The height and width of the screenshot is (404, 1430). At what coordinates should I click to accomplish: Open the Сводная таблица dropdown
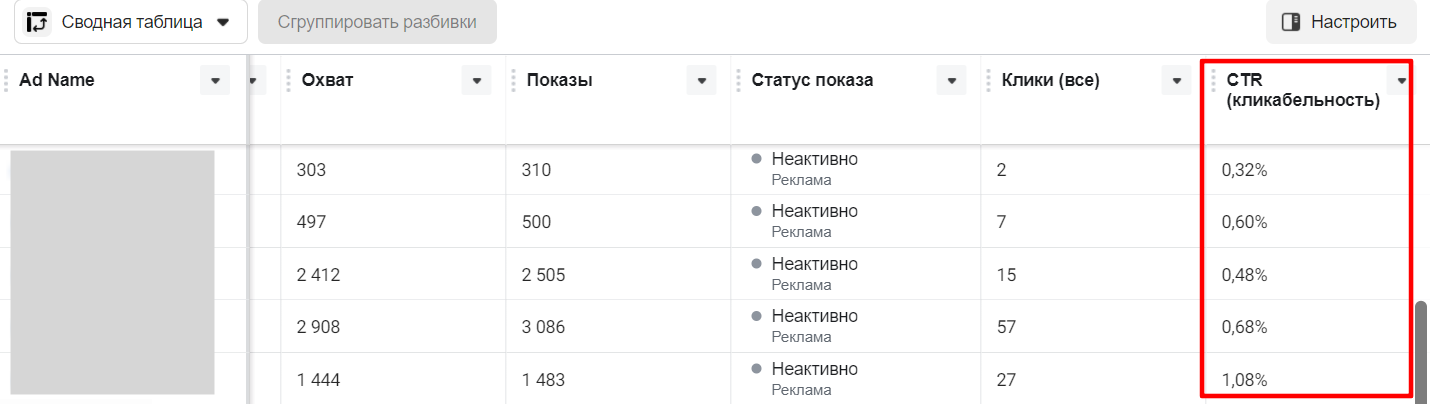tap(223, 22)
